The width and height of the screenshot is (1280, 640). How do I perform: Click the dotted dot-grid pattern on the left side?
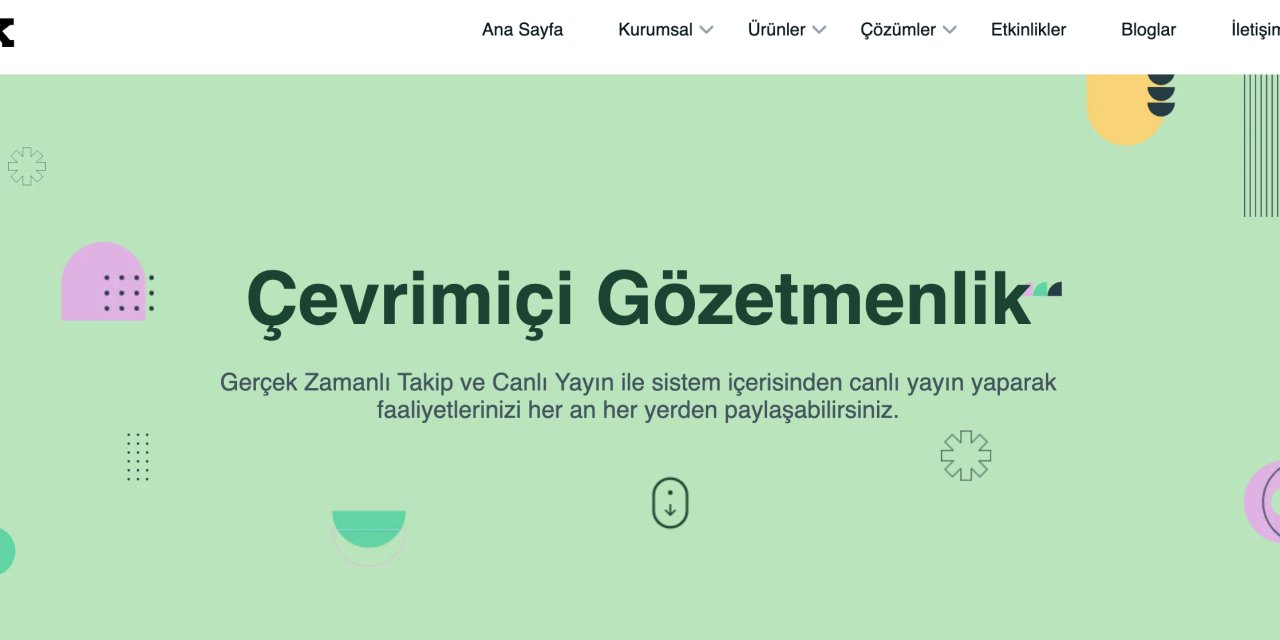pyautogui.click(x=138, y=457)
